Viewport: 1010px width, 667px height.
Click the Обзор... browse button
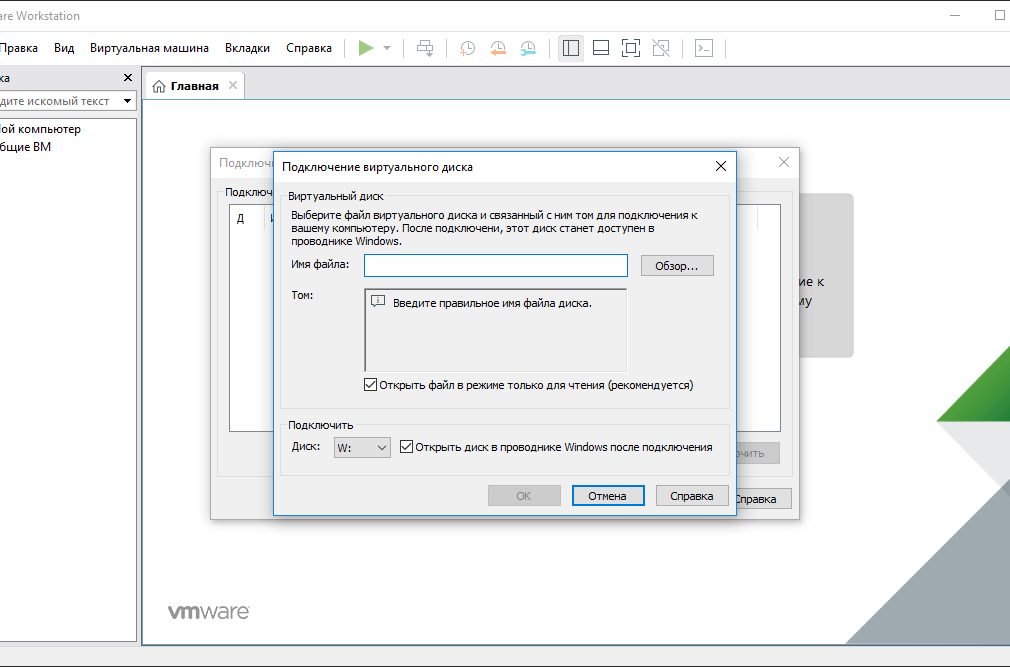pos(677,266)
